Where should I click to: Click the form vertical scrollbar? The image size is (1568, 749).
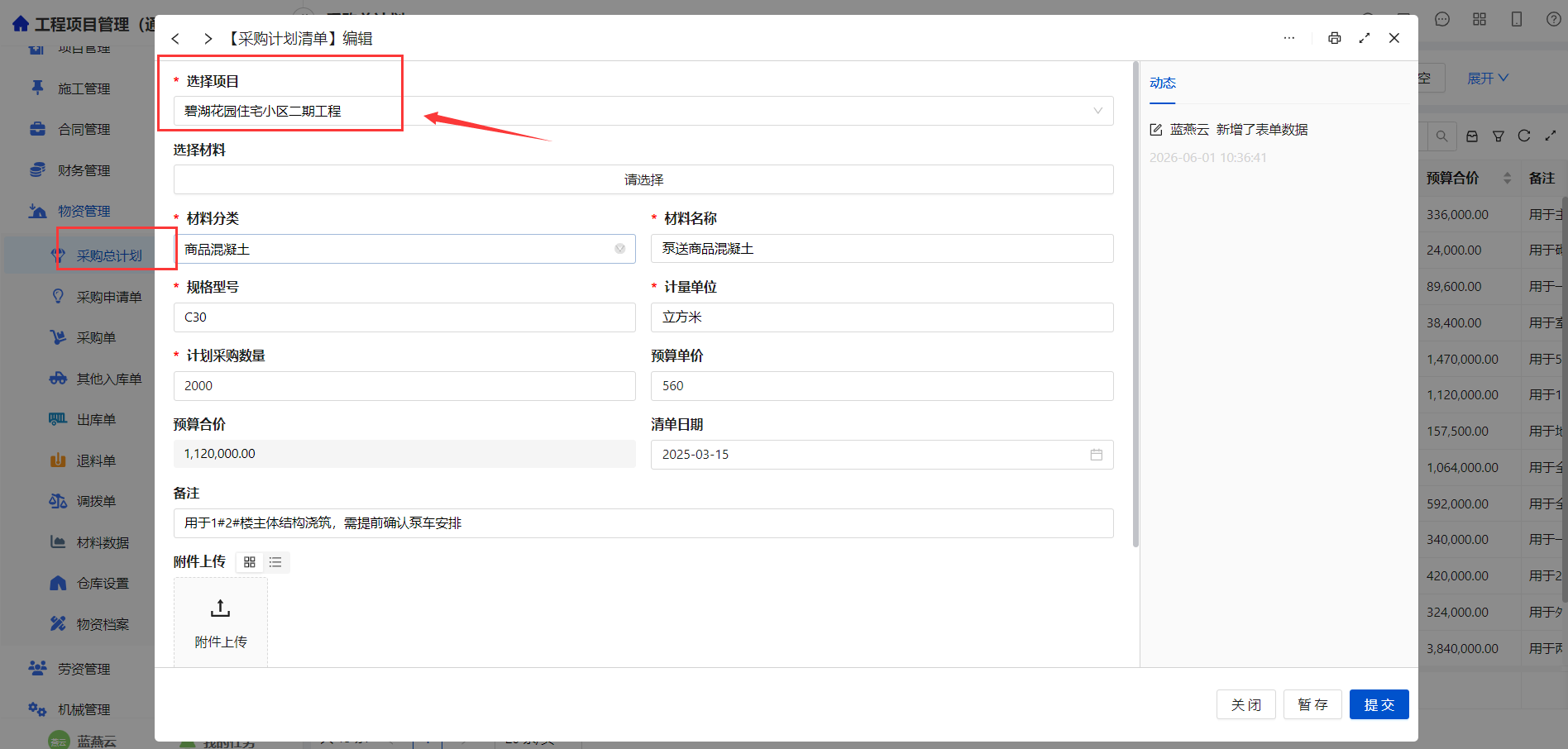[1136, 304]
